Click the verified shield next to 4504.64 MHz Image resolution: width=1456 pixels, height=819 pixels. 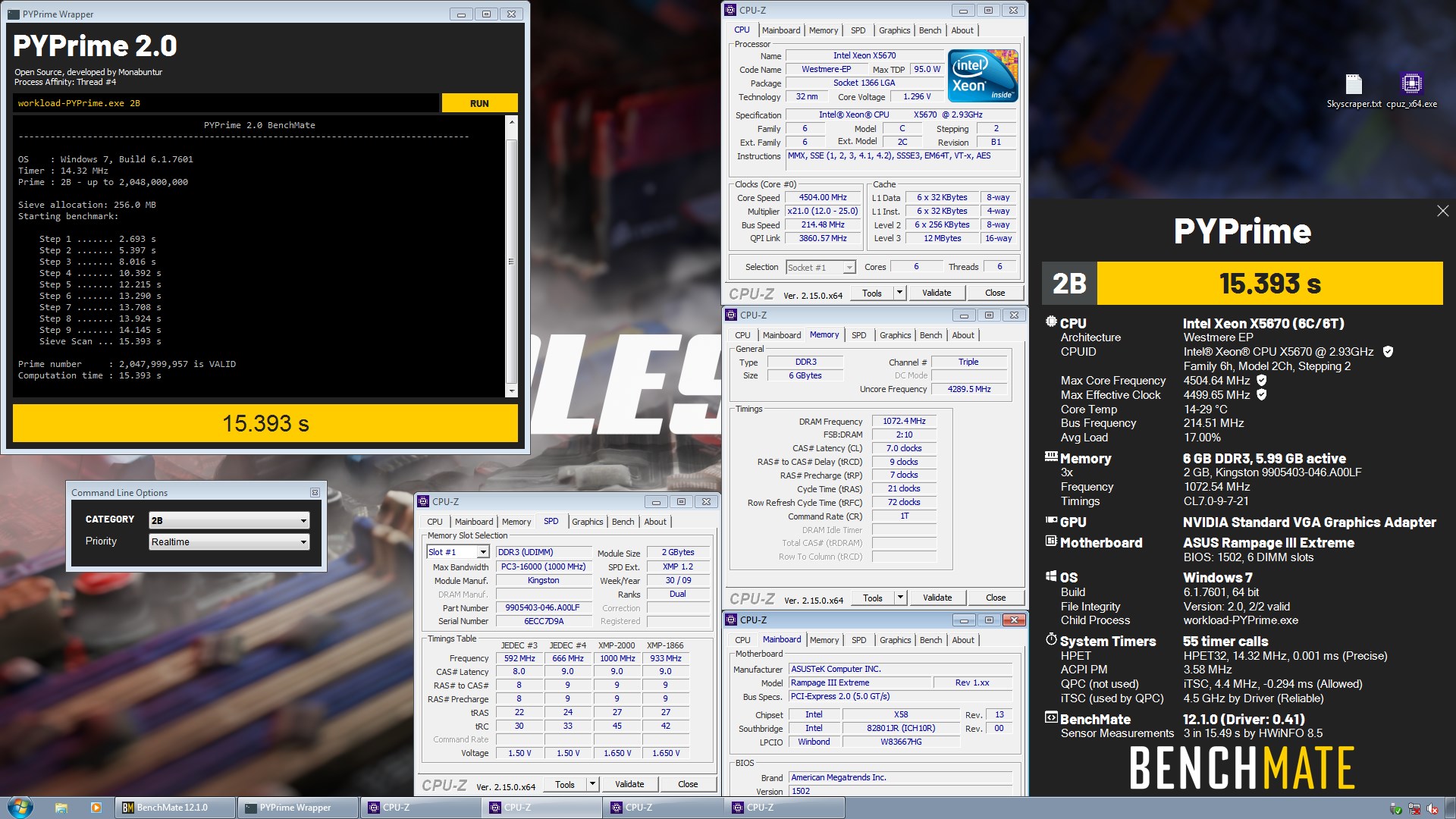click(1262, 381)
